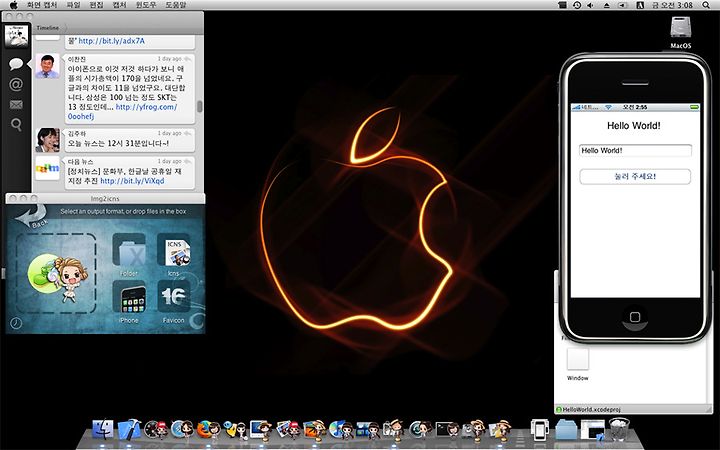The image size is (720, 450).
Task: Open the http://bit.ly/ViXqd link
Action: click(x=132, y=181)
